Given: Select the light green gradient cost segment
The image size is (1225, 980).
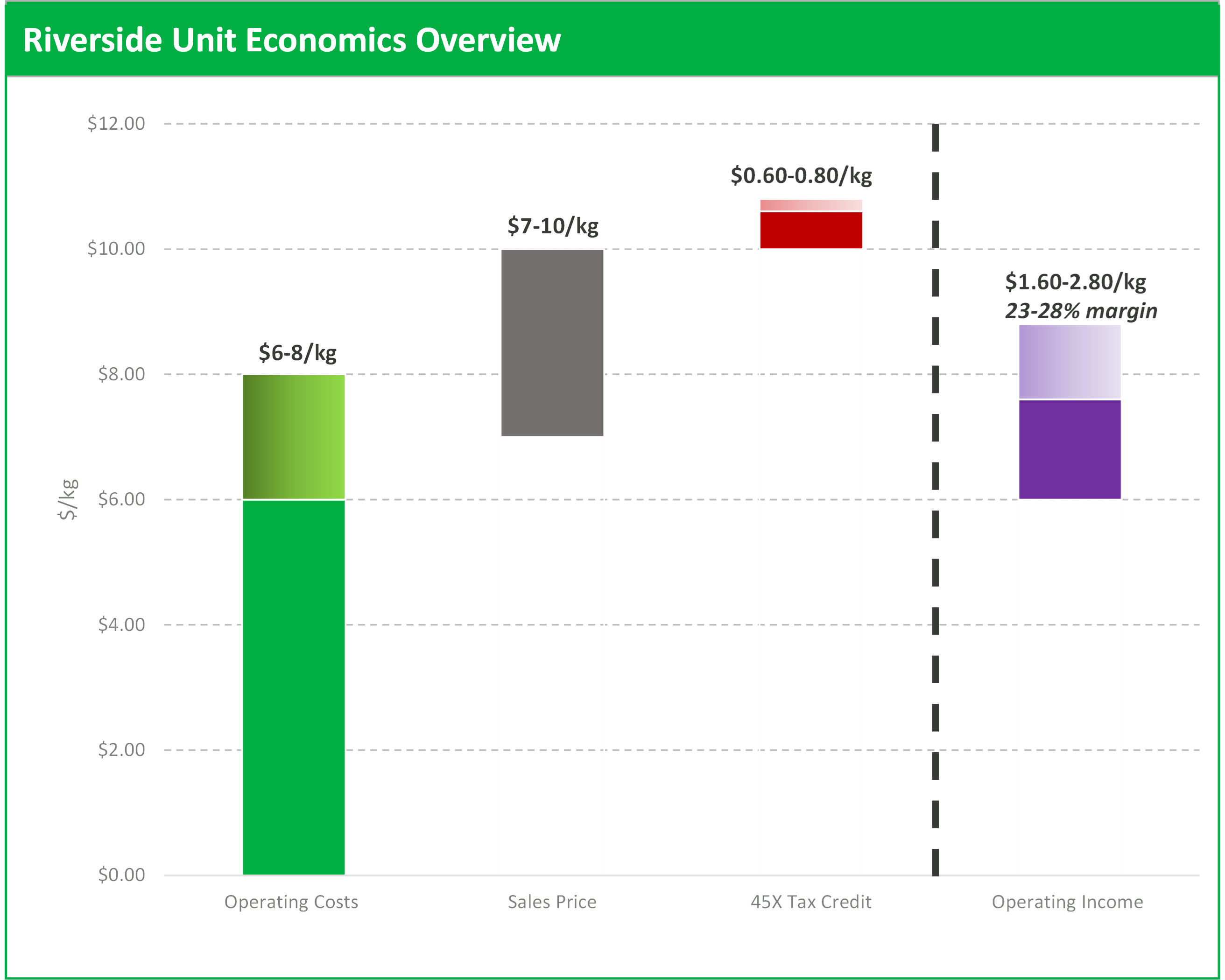Looking at the screenshot, I should click(294, 437).
